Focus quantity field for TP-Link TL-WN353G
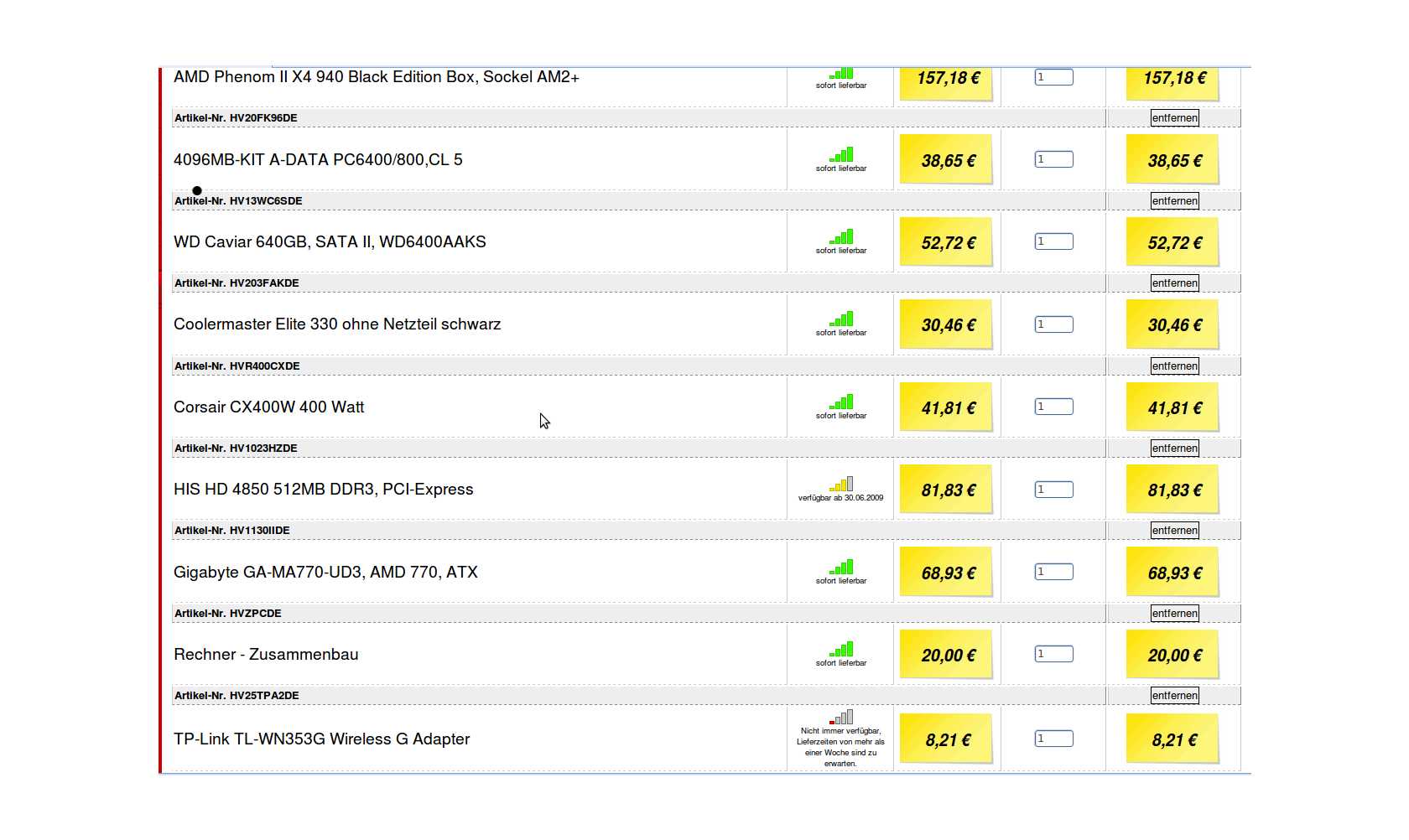The height and width of the screenshot is (840, 1409). [1054, 739]
